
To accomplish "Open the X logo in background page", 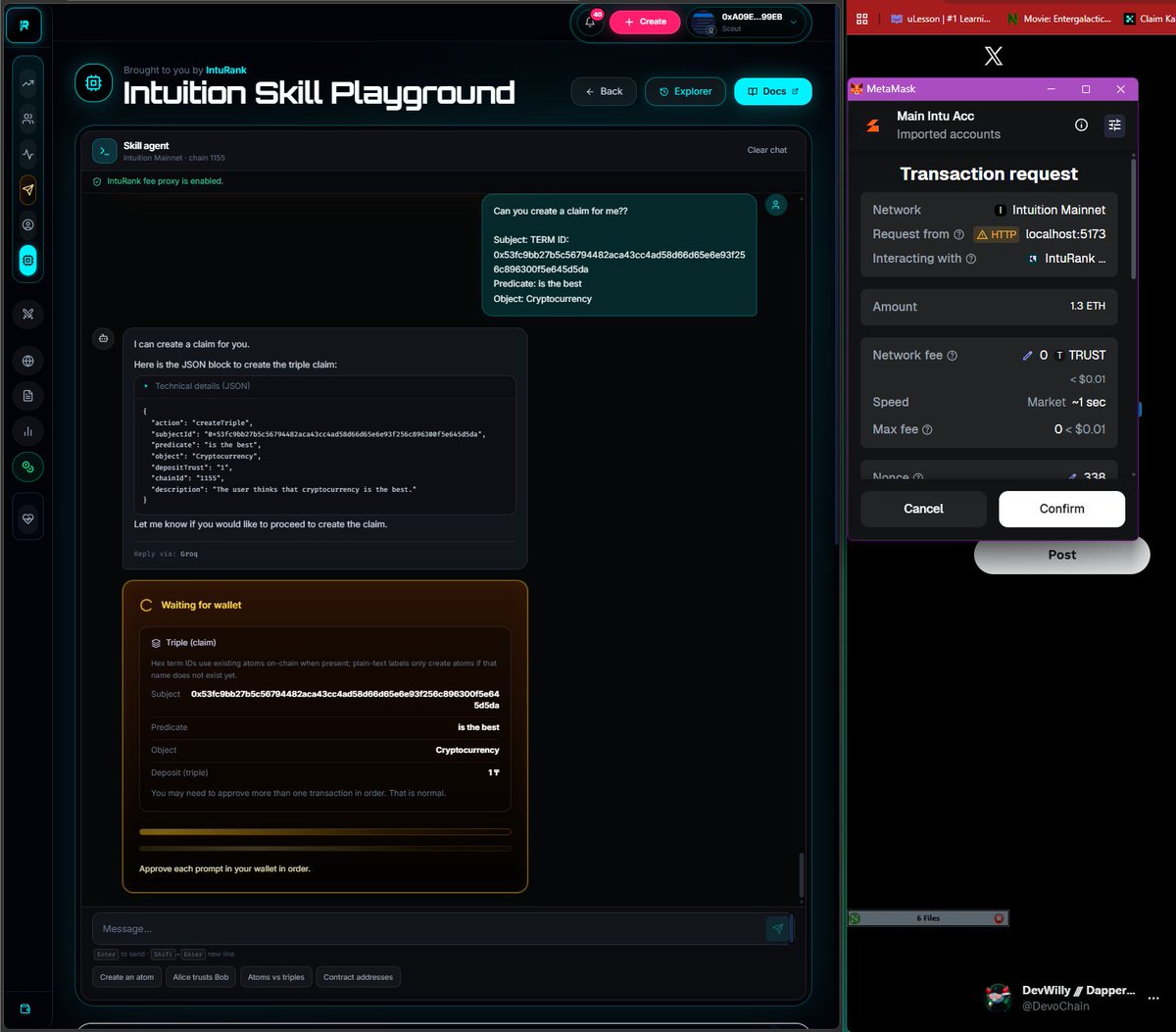I will 994,56.
